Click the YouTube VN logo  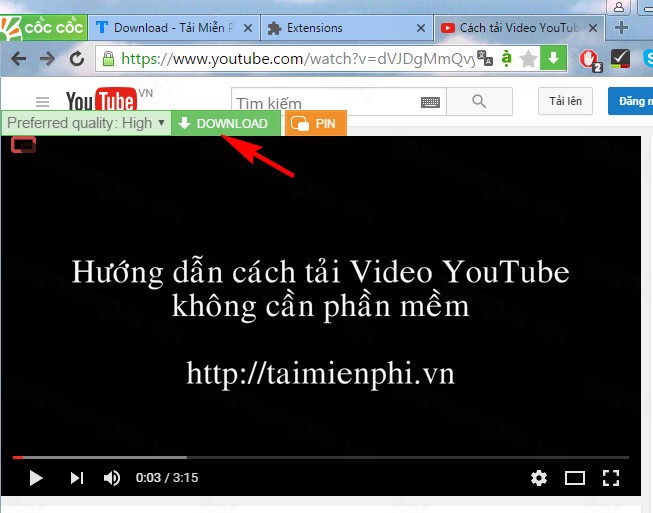pos(109,100)
